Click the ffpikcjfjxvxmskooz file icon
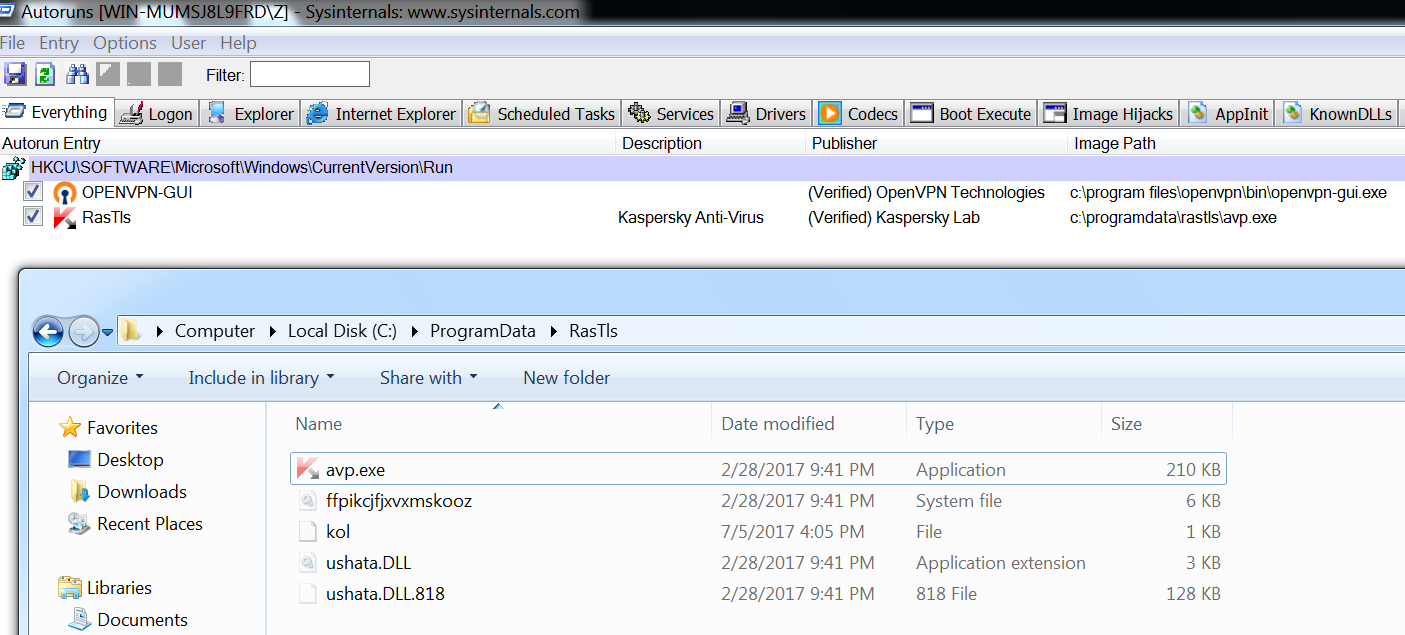Viewport: 1405px width, 635px height. tap(309, 500)
